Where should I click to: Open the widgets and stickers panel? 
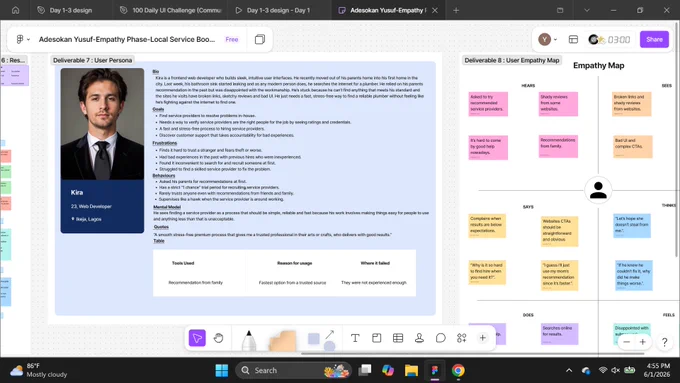[x=461, y=338]
